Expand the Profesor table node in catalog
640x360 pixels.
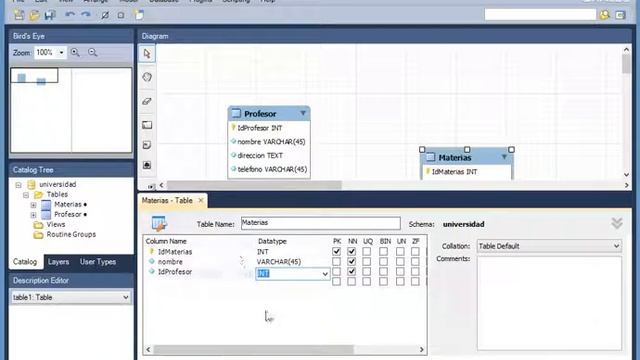tap(33, 215)
